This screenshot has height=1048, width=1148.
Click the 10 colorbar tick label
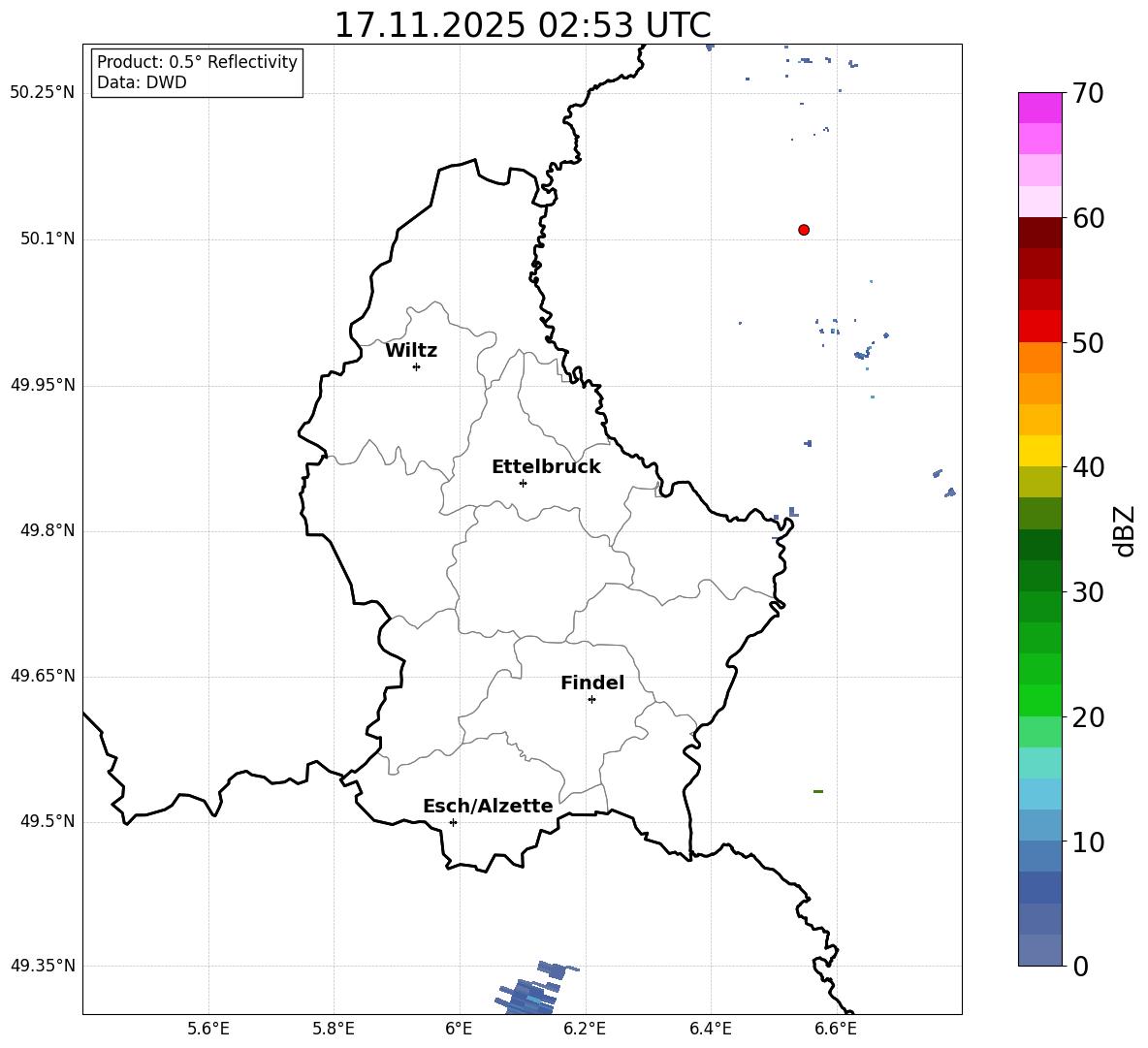[1088, 842]
